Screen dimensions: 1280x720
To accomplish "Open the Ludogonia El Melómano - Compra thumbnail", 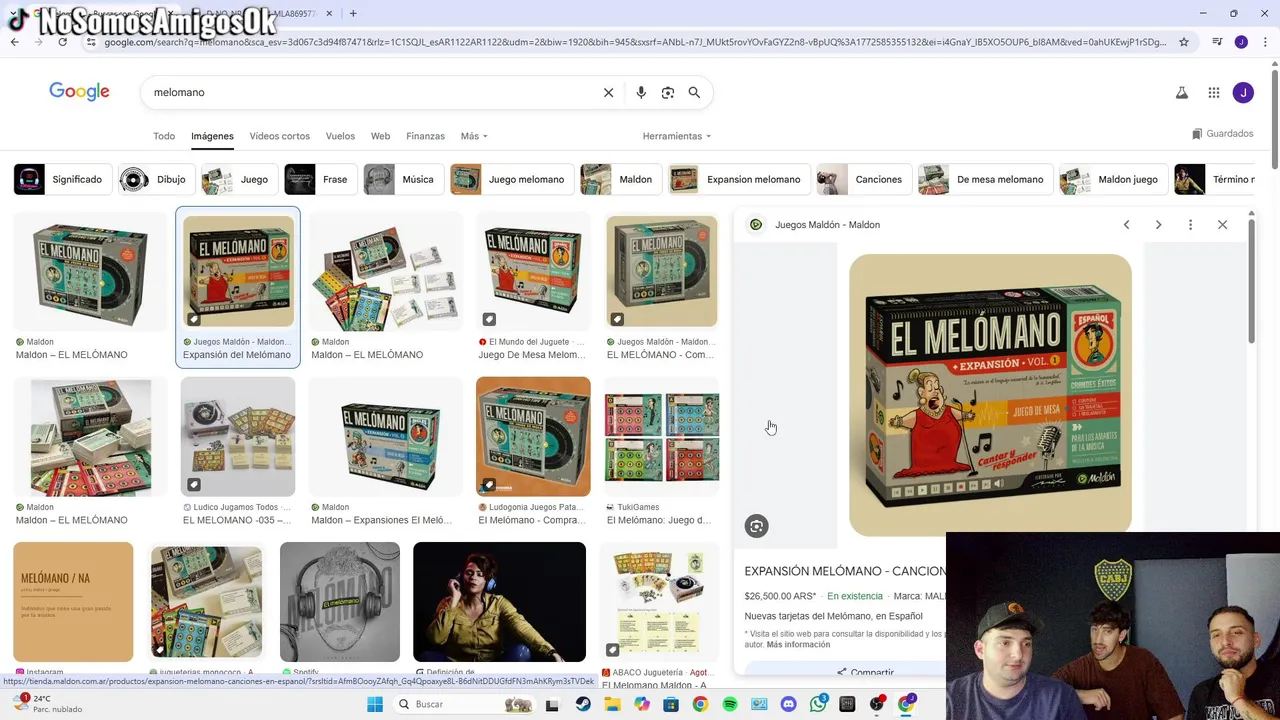I will coord(533,437).
